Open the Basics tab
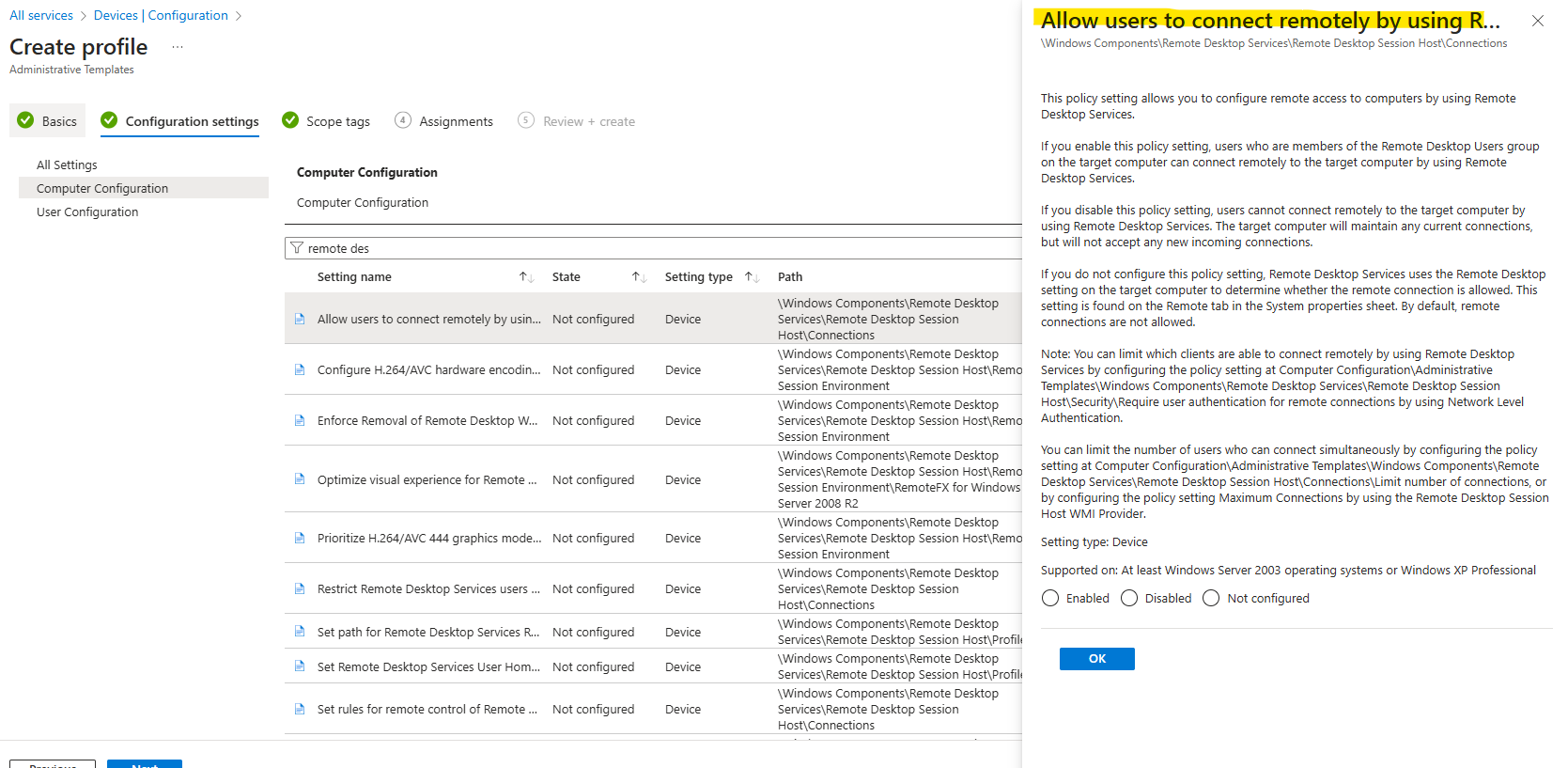1568x768 pixels. pyautogui.click(x=47, y=121)
